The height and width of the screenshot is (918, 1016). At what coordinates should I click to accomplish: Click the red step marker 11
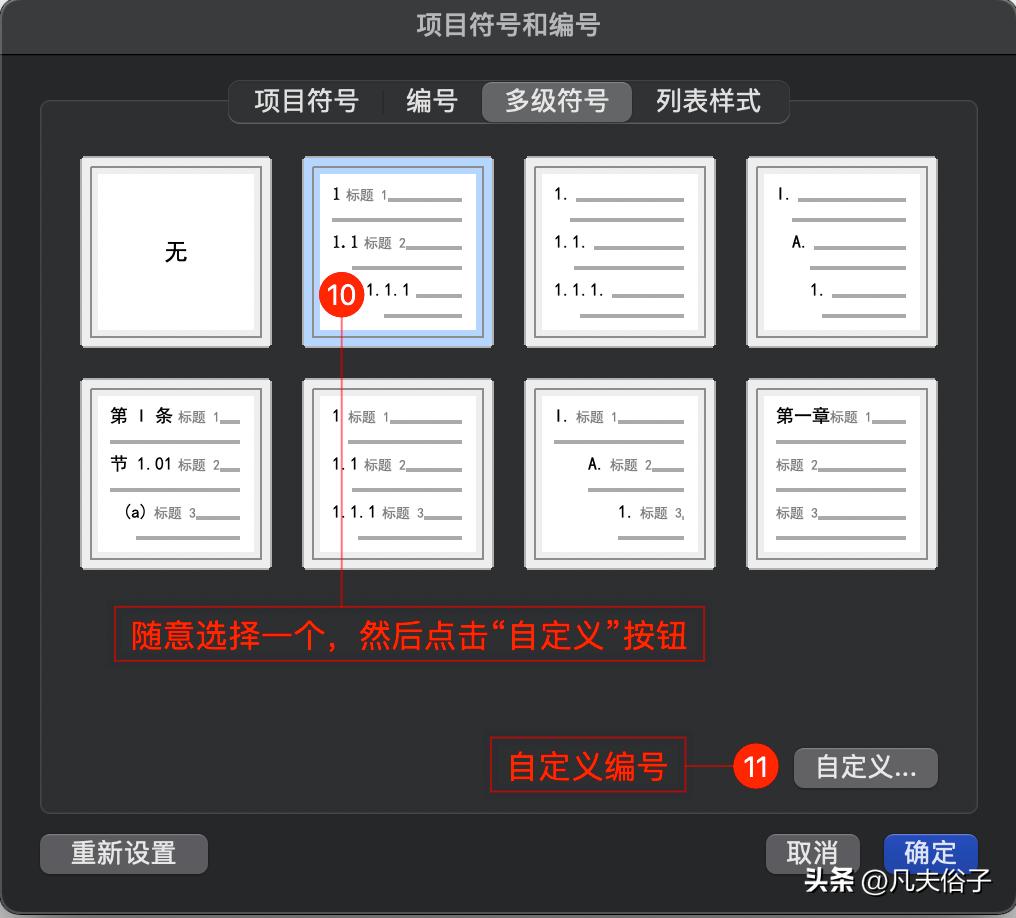point(757,767)
